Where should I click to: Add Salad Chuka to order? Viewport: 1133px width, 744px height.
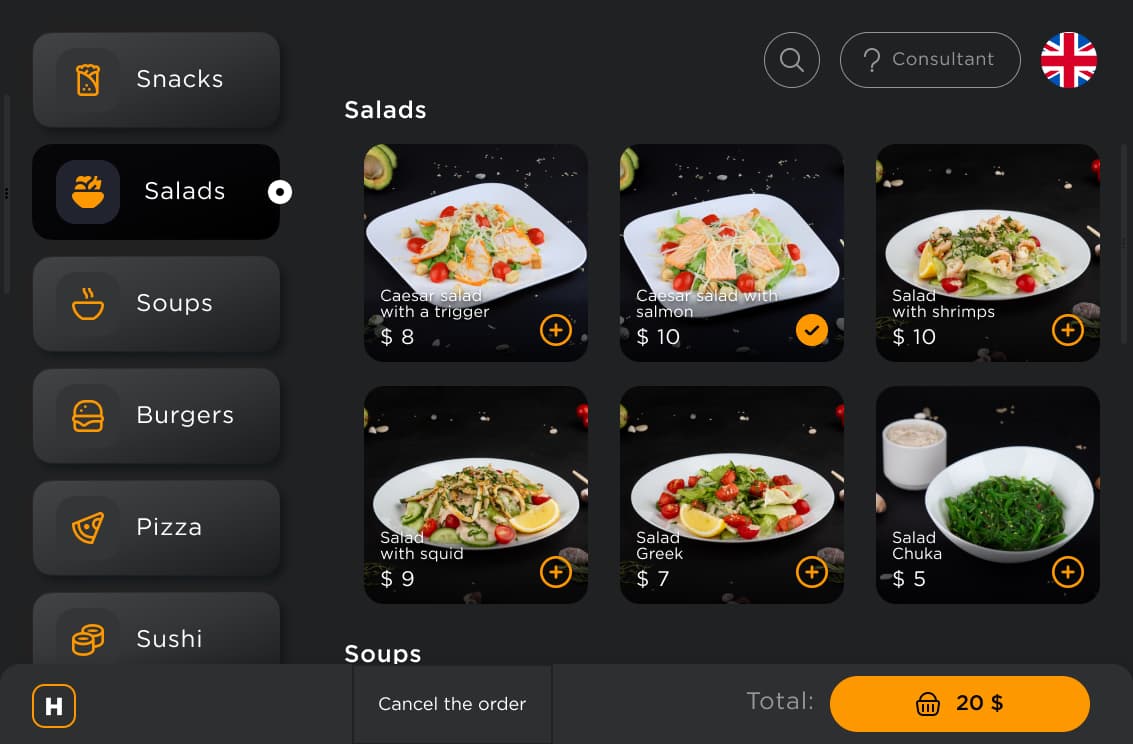(1067, 572)
